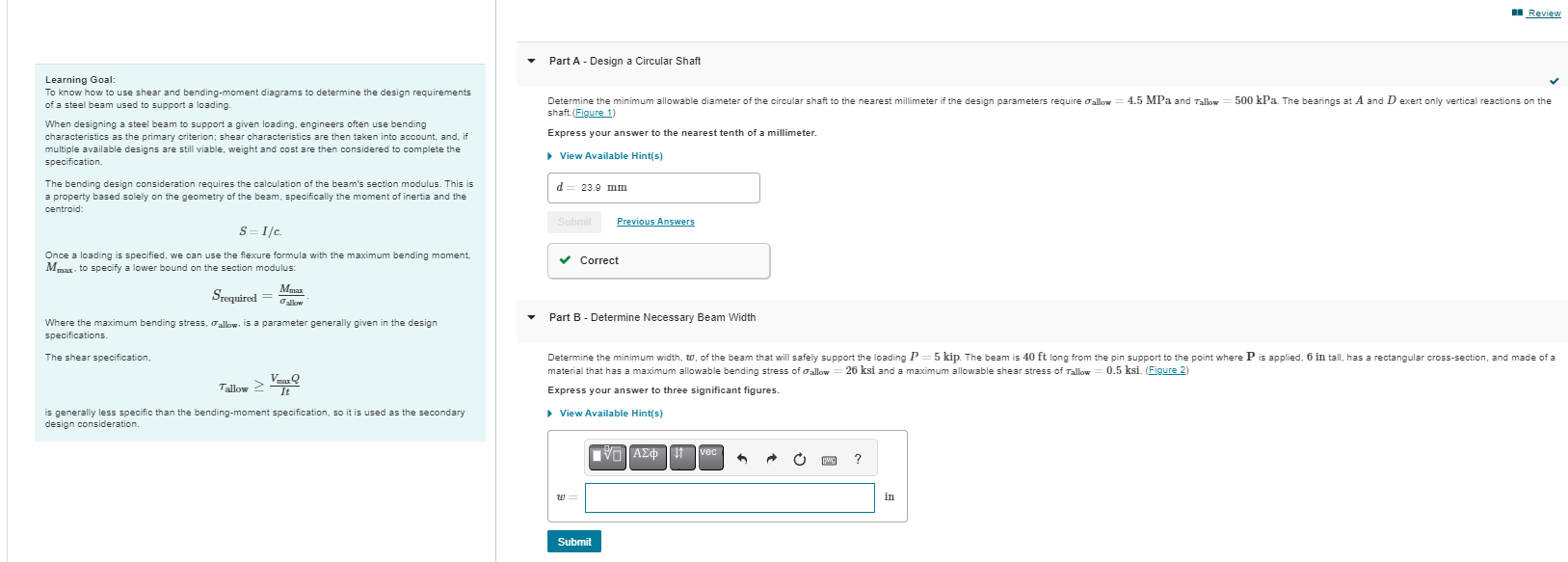1568x562 pixels.
Task: Open the keyboard shortcuts icon
Action: coord(827,458)
